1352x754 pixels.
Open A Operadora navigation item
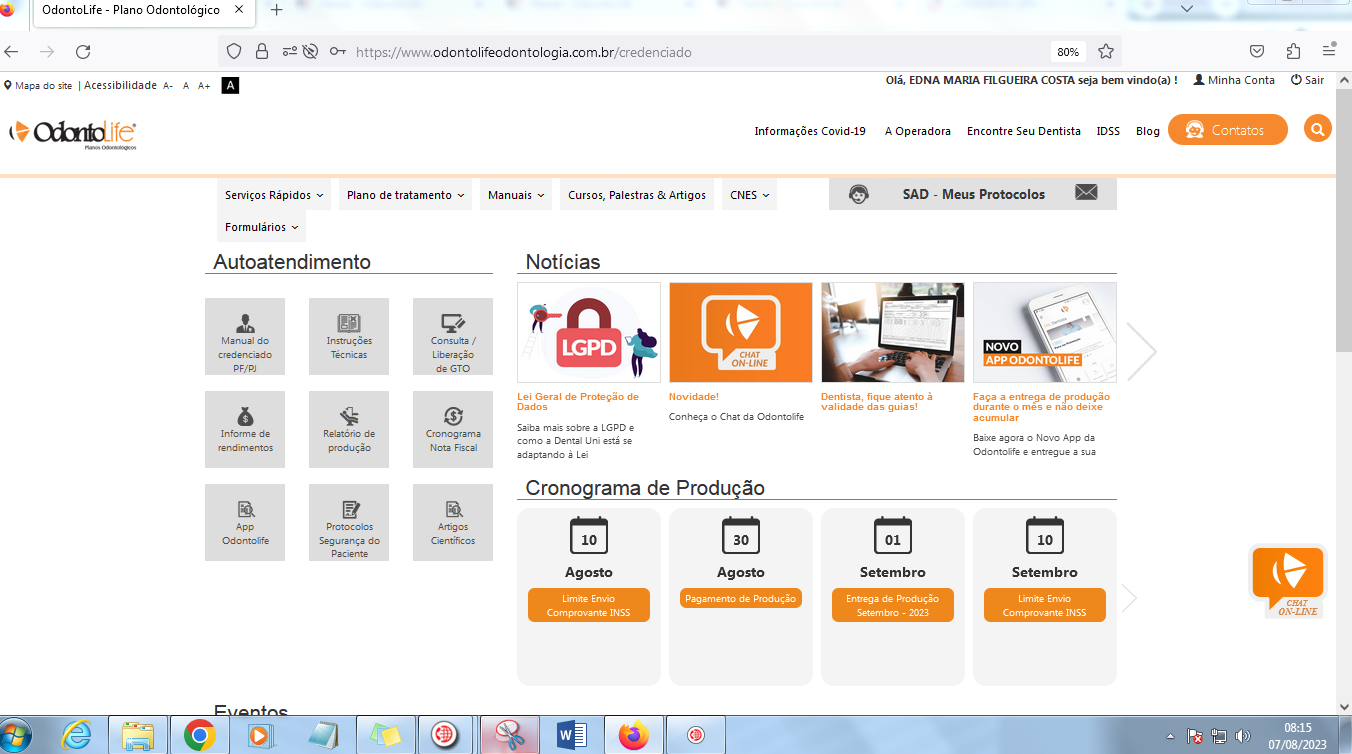point(918,131)
